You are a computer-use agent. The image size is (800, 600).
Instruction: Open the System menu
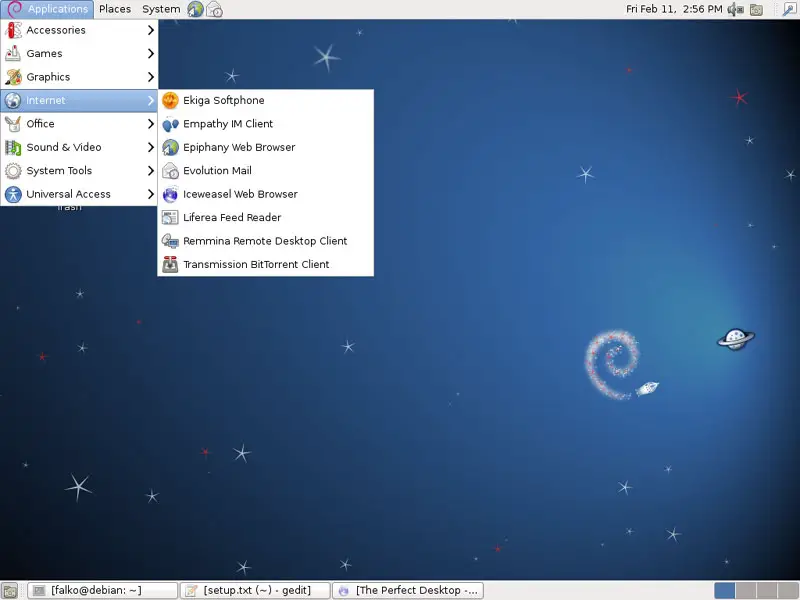coord(161,9)
